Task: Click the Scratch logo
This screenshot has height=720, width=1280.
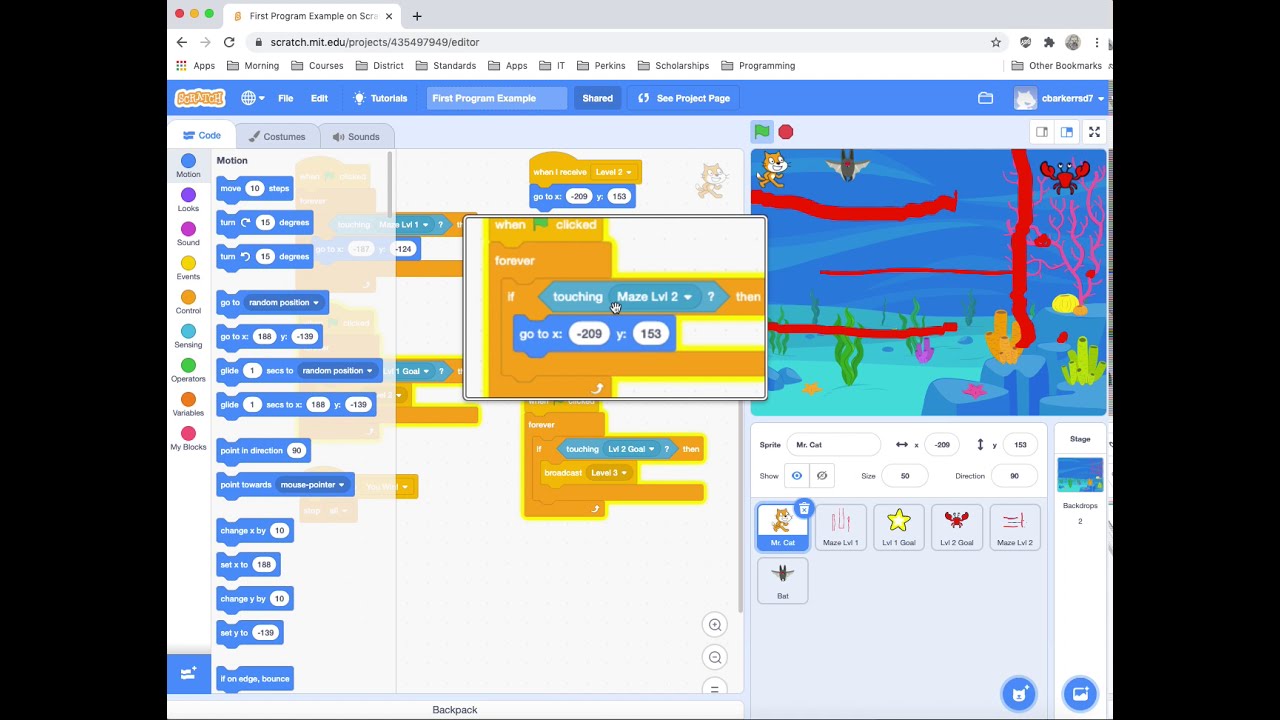Action: tap(200, 98)
